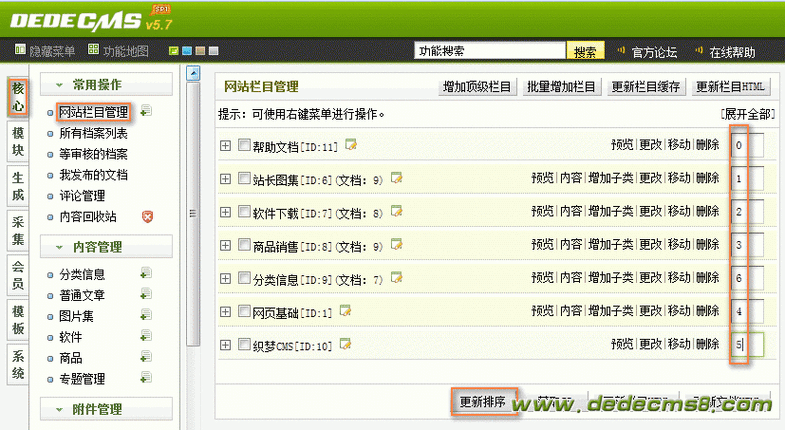The height and width of the screenshot is (430, 785).
Task: Click the sidebar scrollbar up arrow
Action: [193, 74]
